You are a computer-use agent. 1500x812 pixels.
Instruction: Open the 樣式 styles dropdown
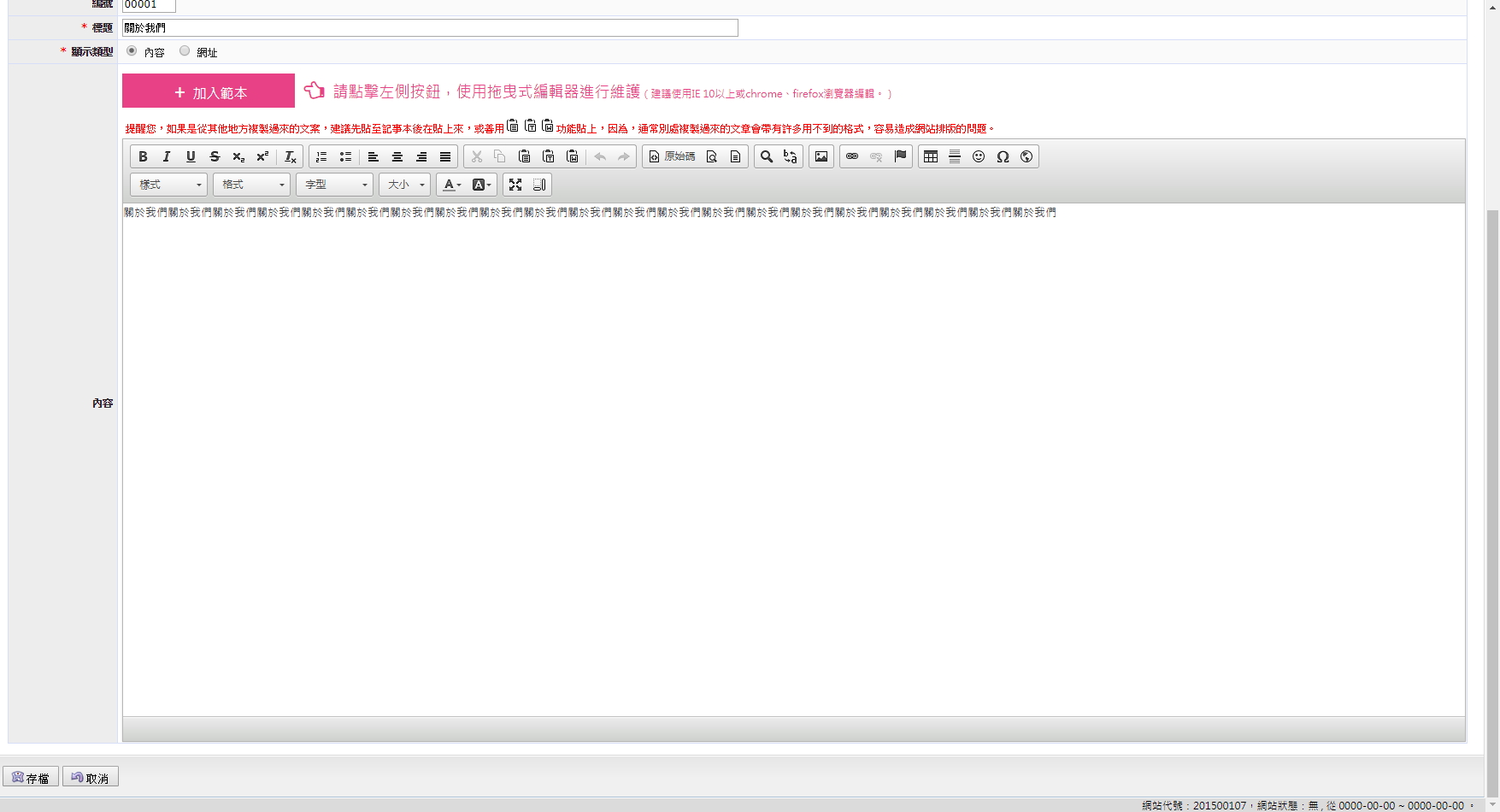(168, 185)
